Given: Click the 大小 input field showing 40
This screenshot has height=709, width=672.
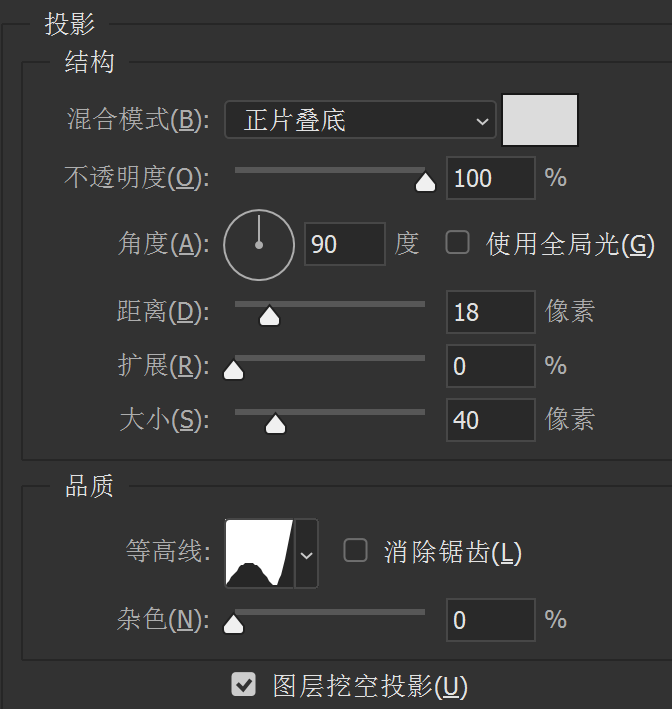Looking at the screenshot, I should [490, 420].
